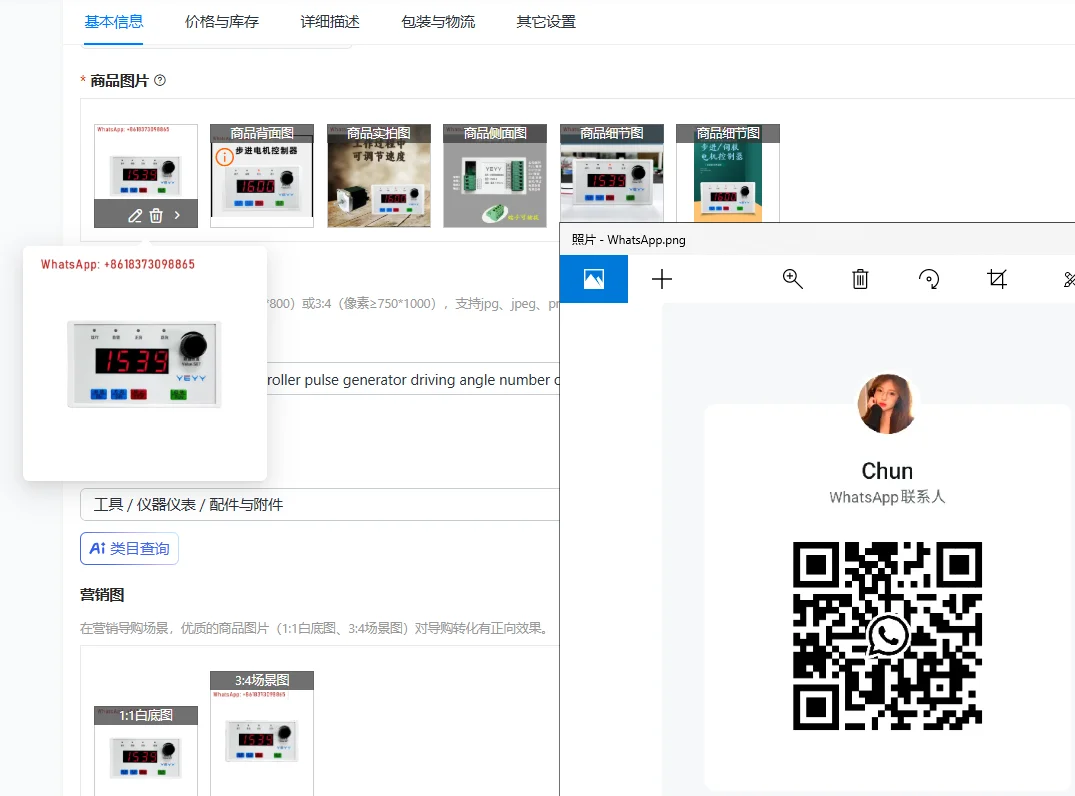Open the 其它设置 tab
This screenshot has width=1075, height=796.
click(546, 22)
